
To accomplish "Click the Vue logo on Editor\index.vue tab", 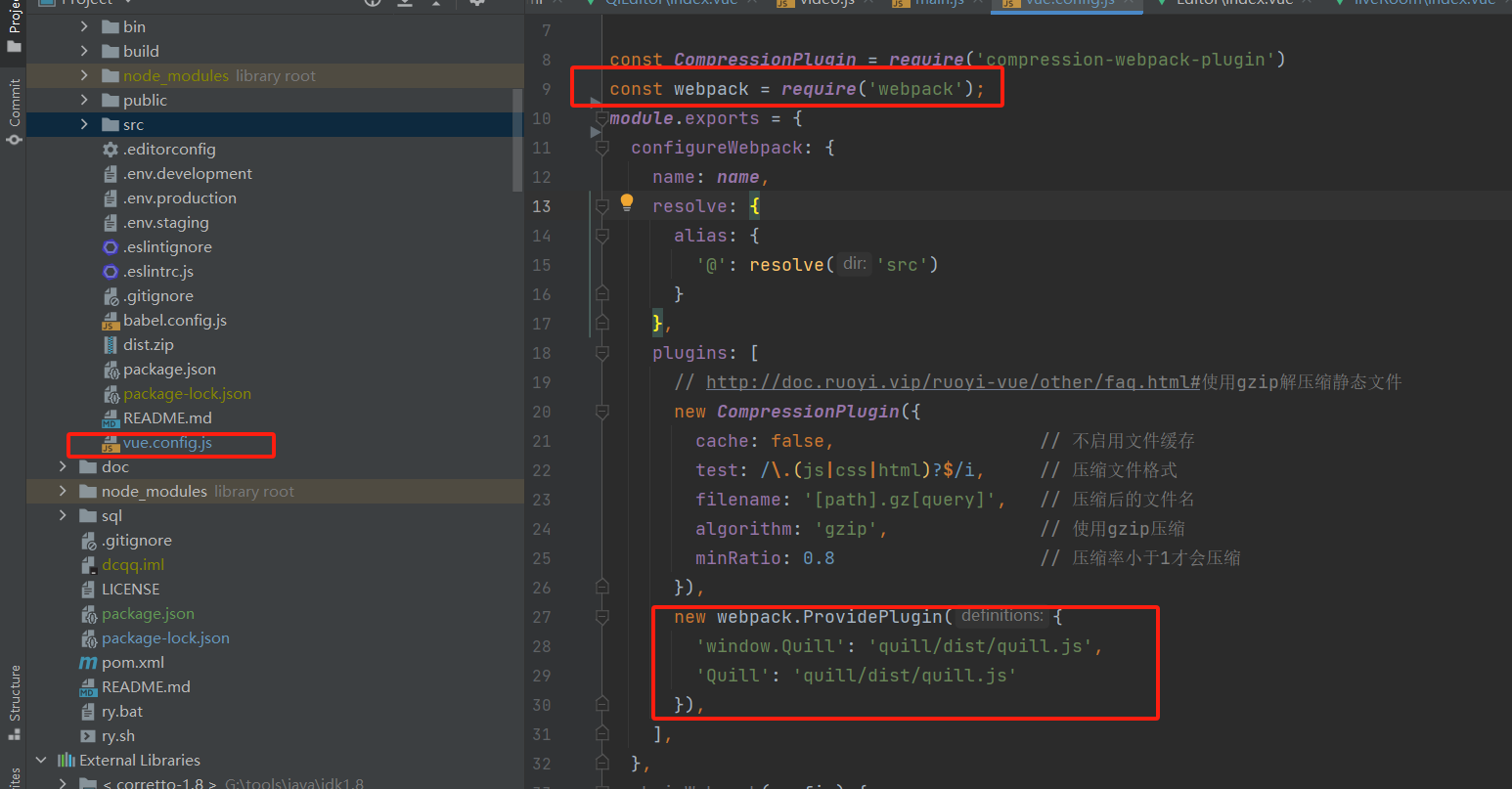I will point(1161,5).
